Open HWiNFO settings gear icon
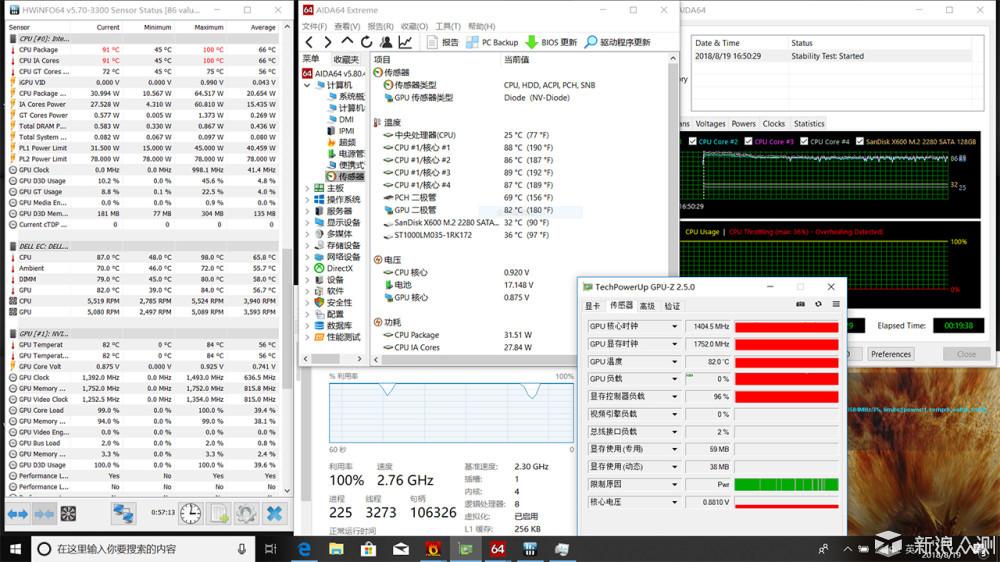The width and height of the screenshot is (1000, 562). pyautogui.click(x=246, y=514)
